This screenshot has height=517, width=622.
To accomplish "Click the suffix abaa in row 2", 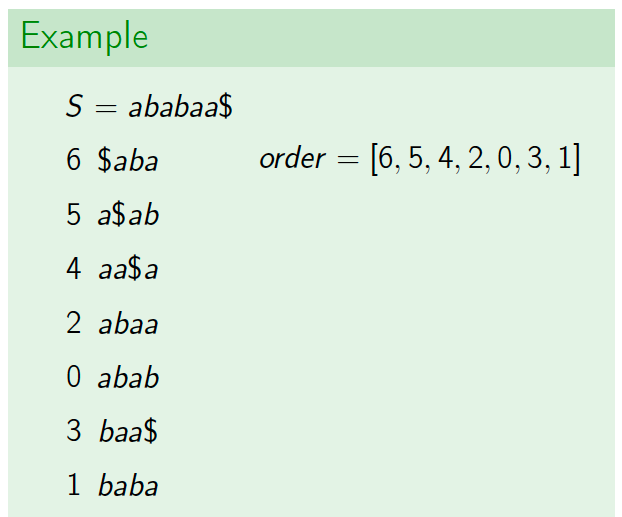I will tap(128, 324).
